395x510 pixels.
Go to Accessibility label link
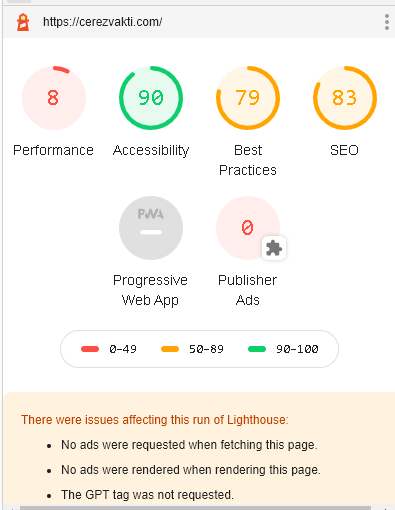tap(151, 151)
